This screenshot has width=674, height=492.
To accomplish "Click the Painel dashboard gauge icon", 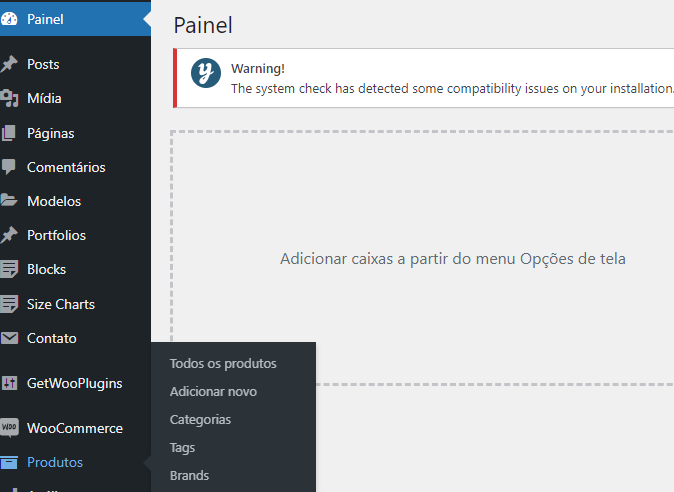I will point(10,19).
